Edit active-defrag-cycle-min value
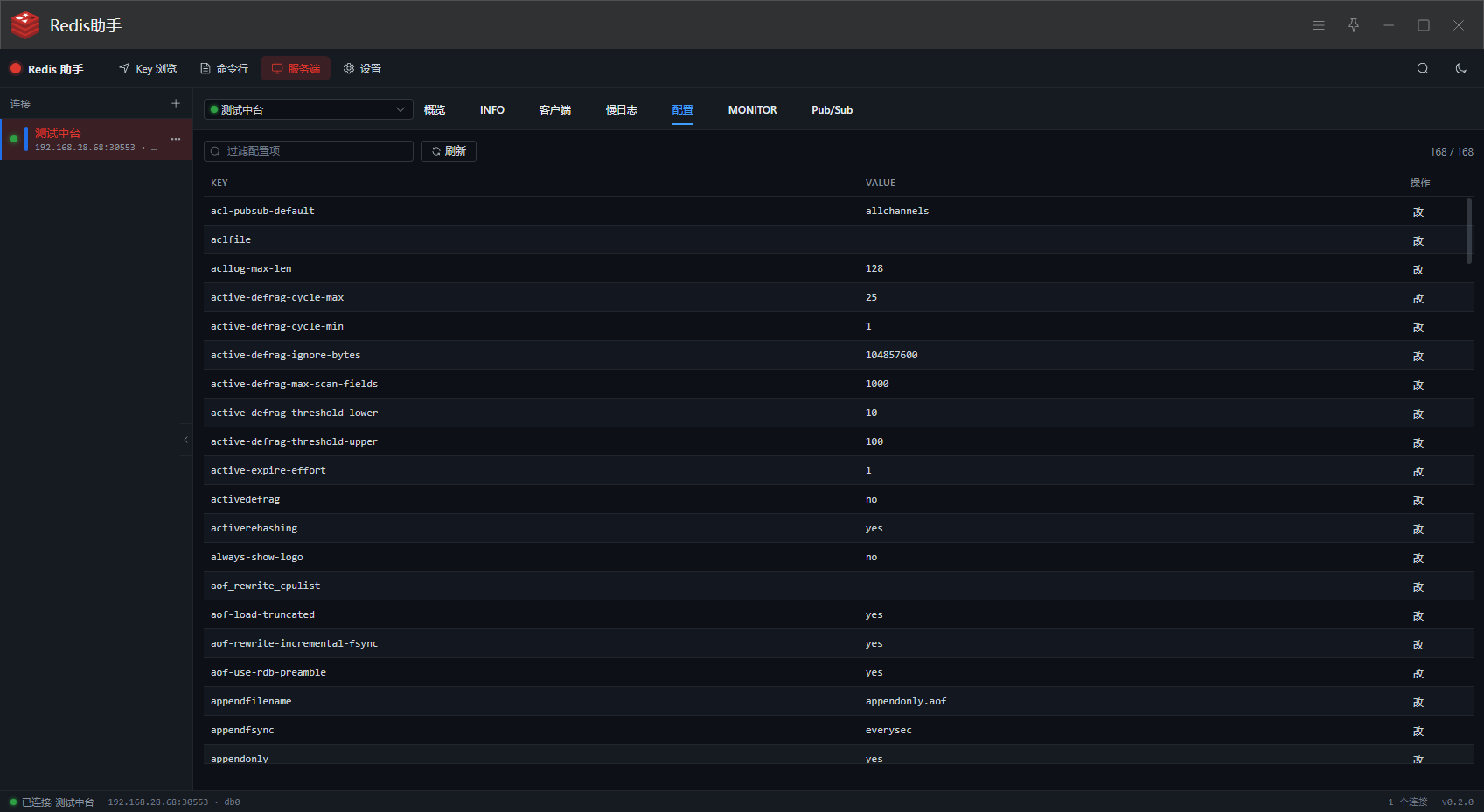1484x812 pixels. click(x=1418, y=327)
